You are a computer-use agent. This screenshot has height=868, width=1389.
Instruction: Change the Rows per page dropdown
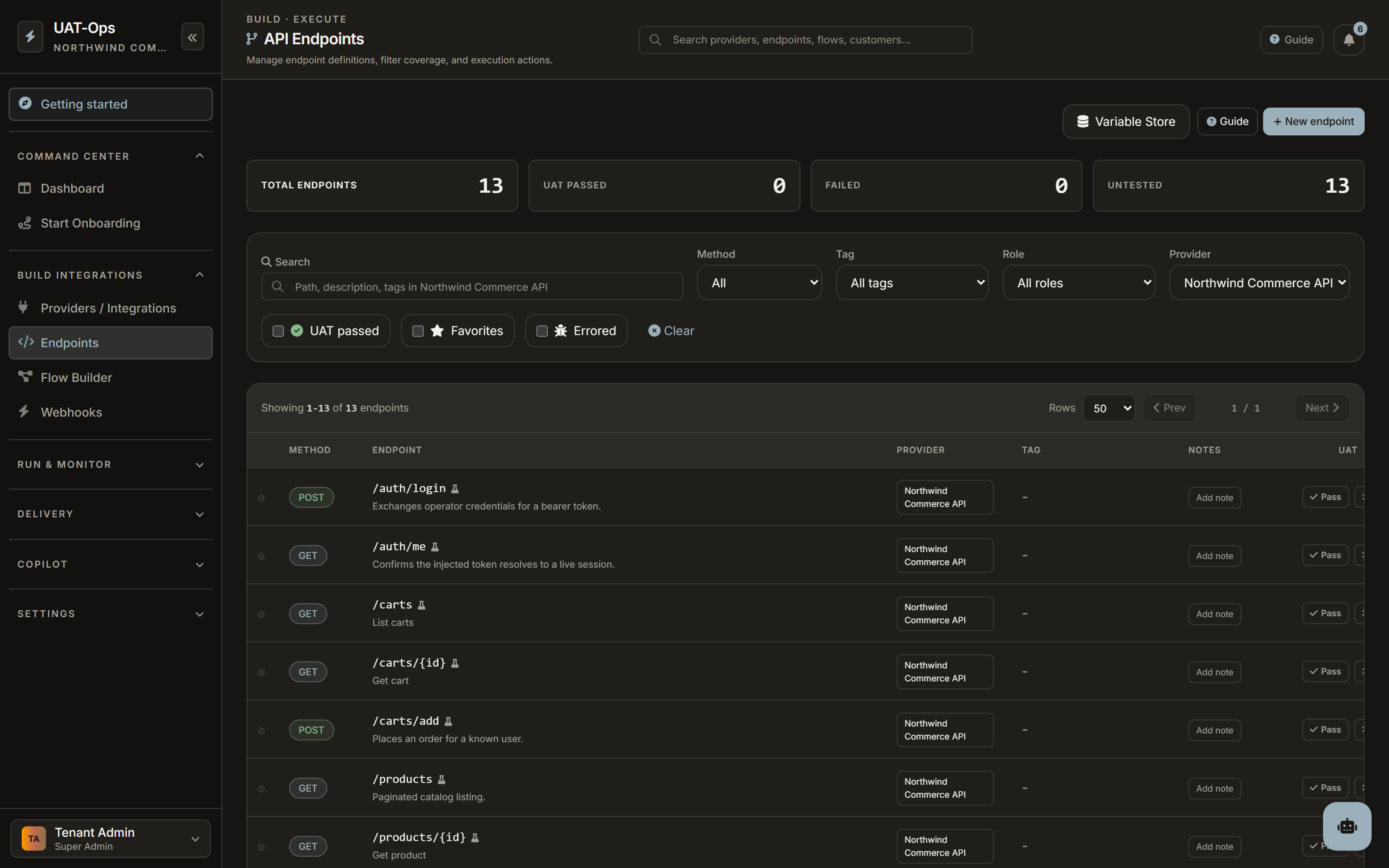[1108, 408]
